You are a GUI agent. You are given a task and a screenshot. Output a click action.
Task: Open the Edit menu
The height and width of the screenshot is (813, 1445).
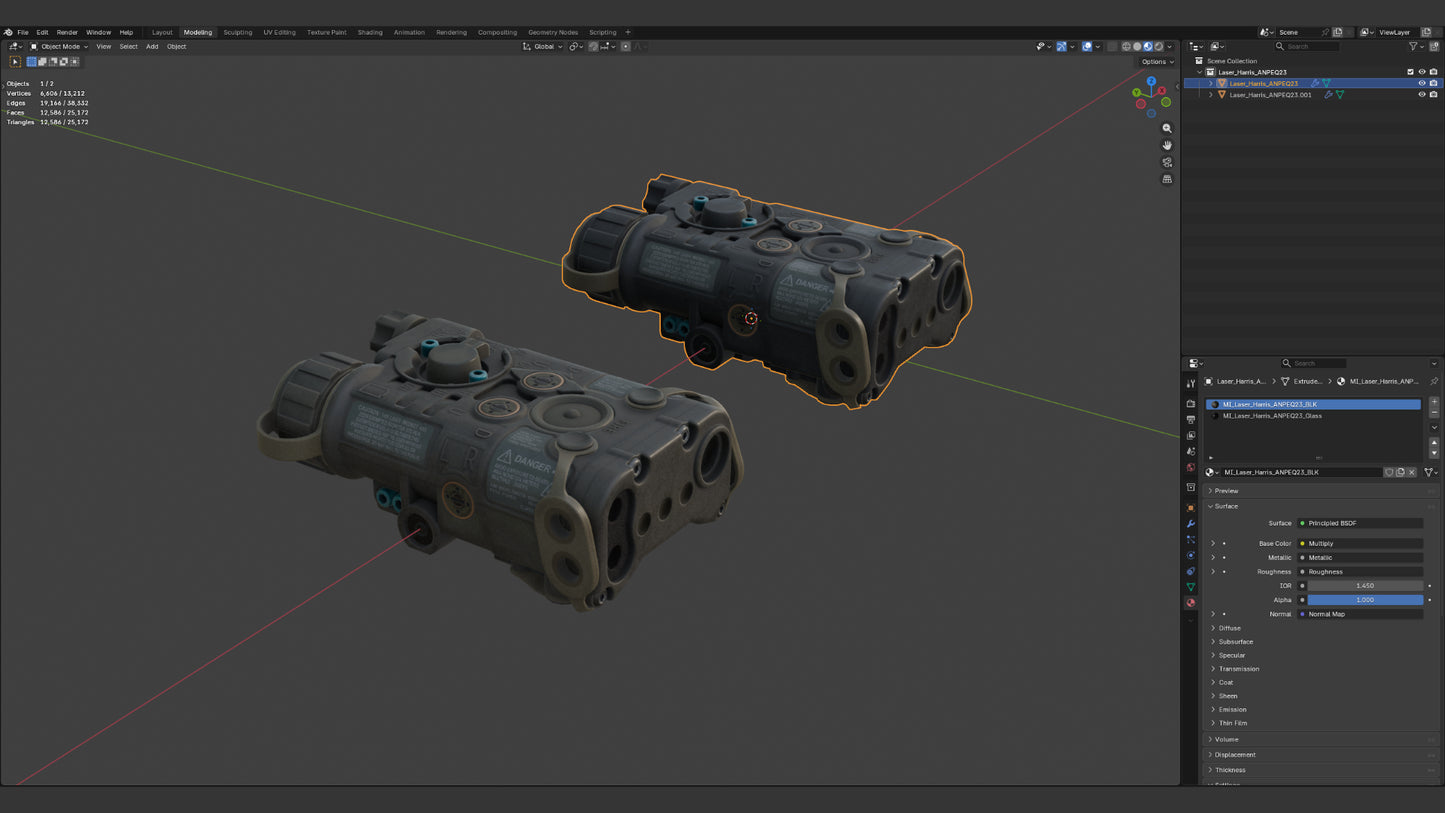42,32
